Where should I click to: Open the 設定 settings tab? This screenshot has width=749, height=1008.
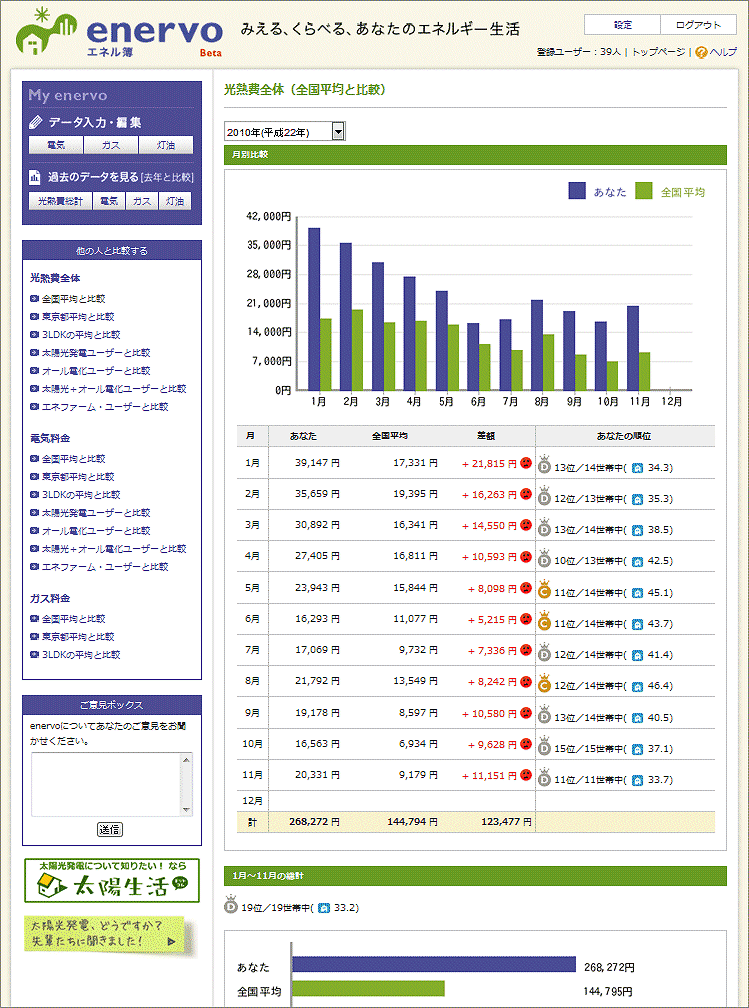click(x=622, y=25)
